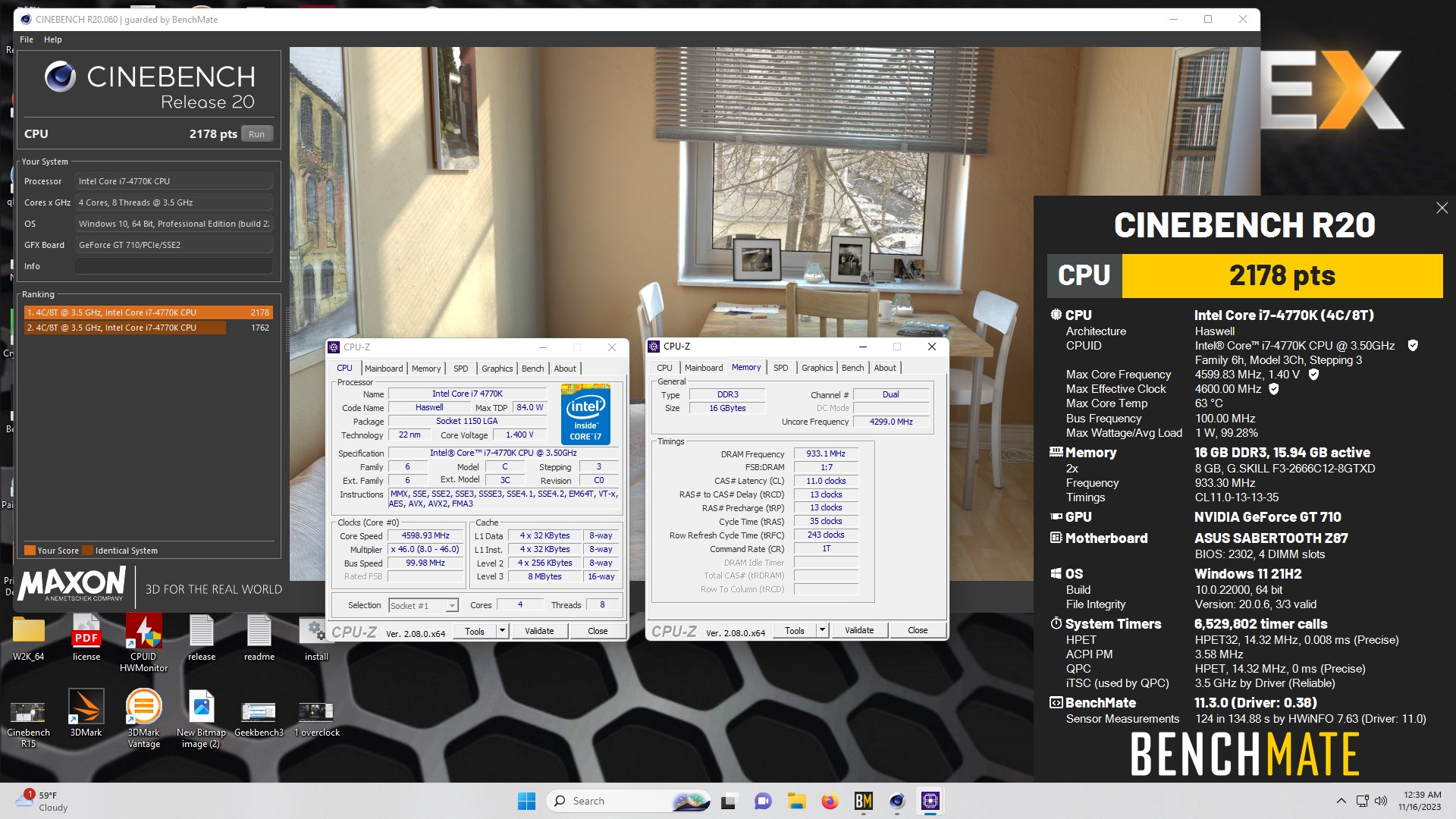Click the Info input field in Cinebench

tap(174, 266)
